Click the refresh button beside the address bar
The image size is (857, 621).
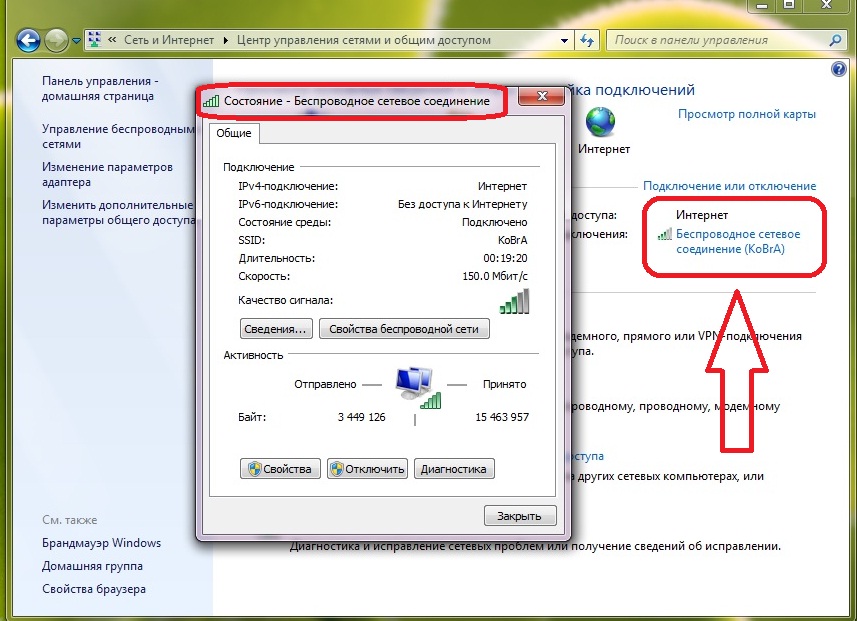pos(588,40)
